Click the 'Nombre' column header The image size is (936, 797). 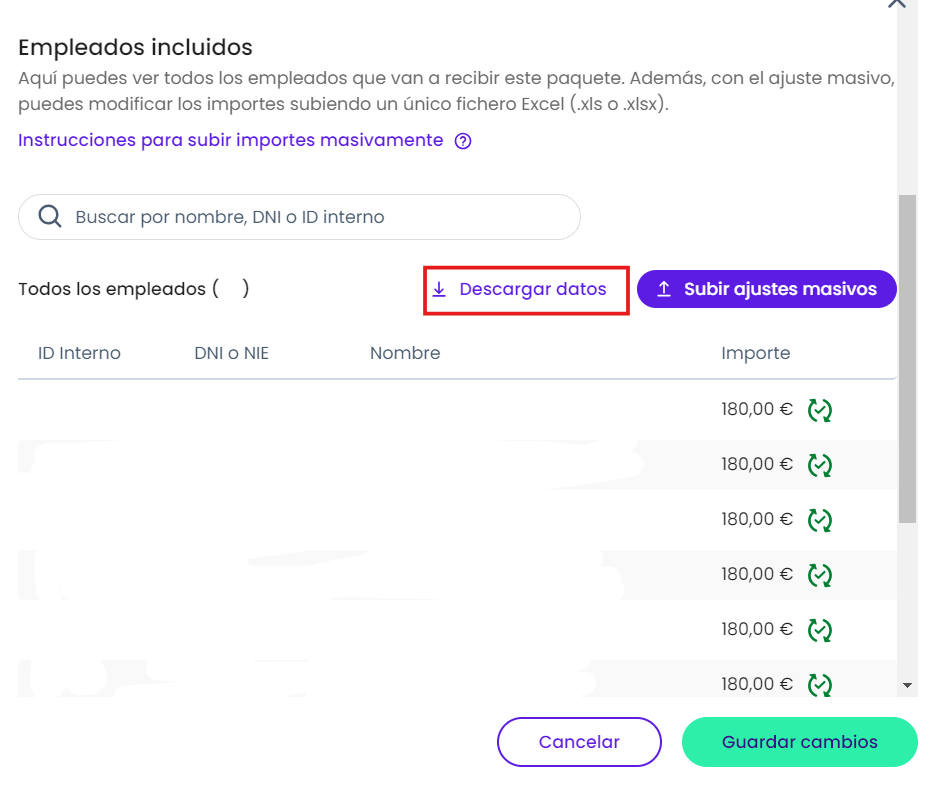405,353
